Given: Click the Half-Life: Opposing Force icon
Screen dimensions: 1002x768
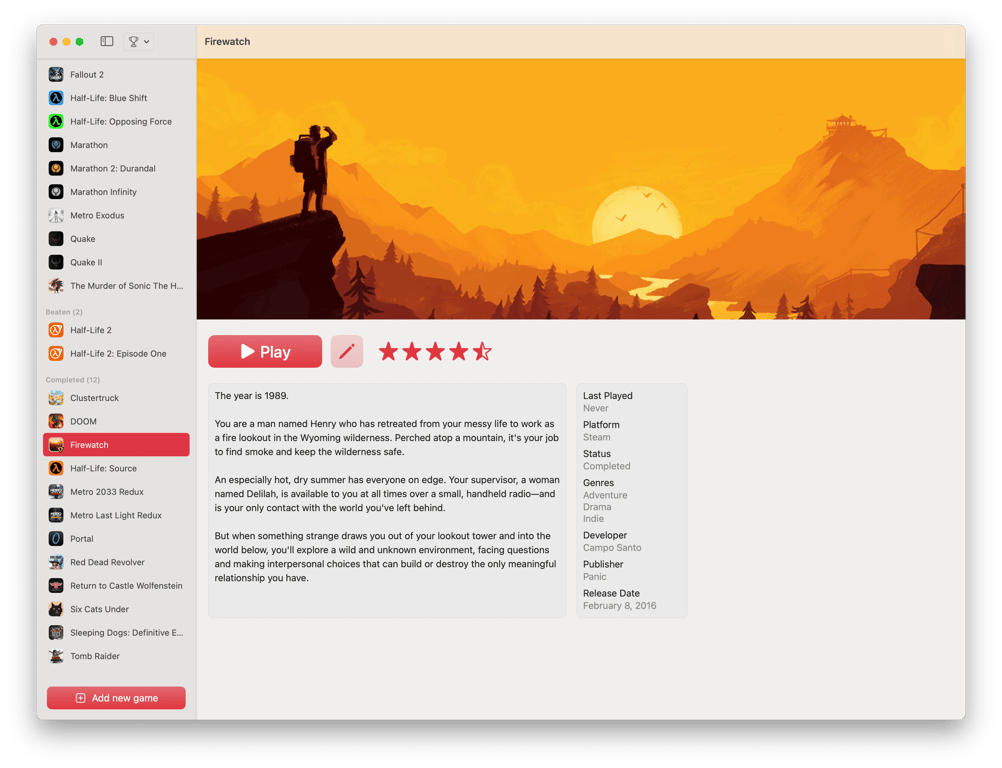Looking at the screenshot, I should [x=56, y=121].
